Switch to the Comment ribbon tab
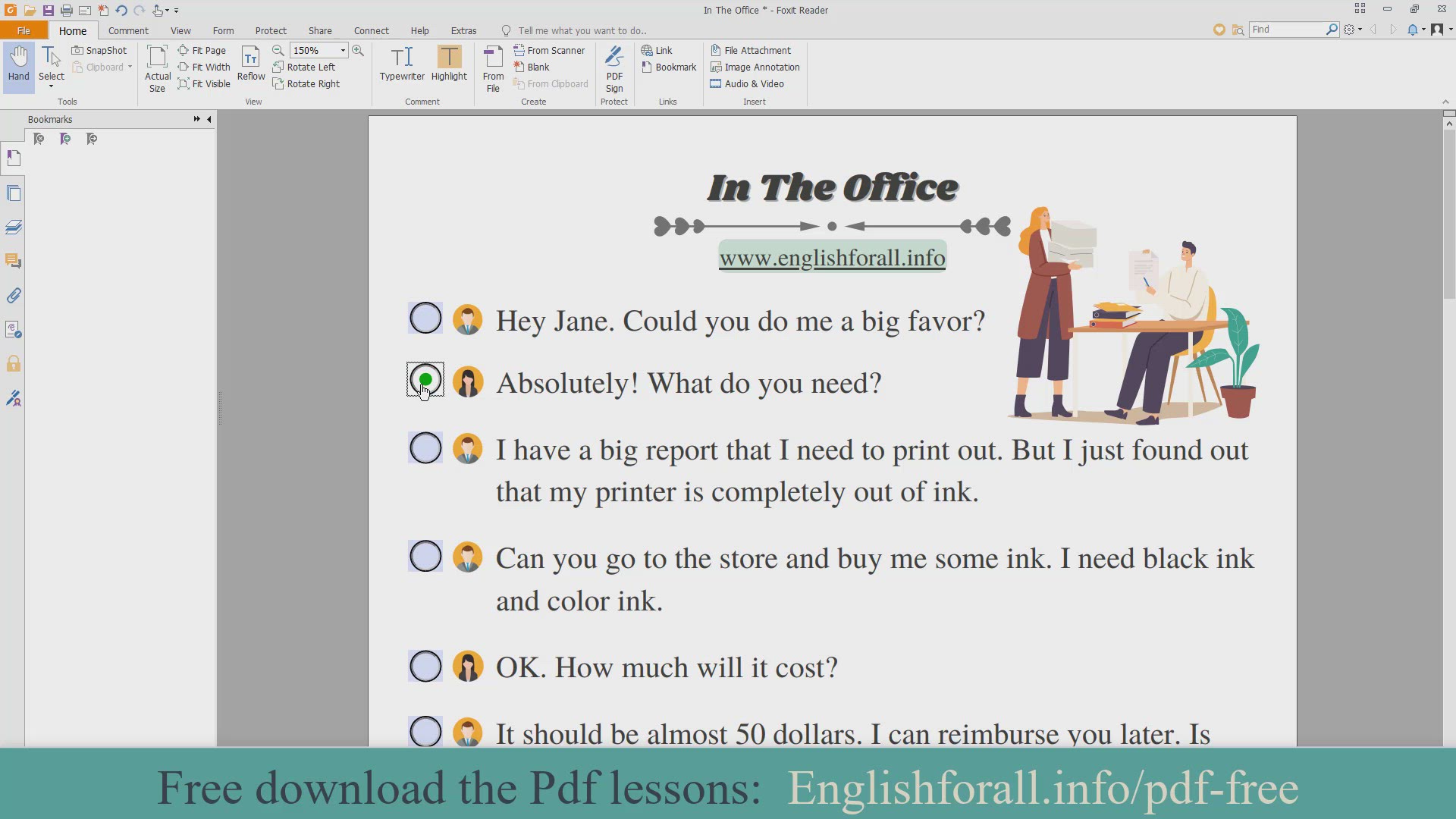 (128, 30)
